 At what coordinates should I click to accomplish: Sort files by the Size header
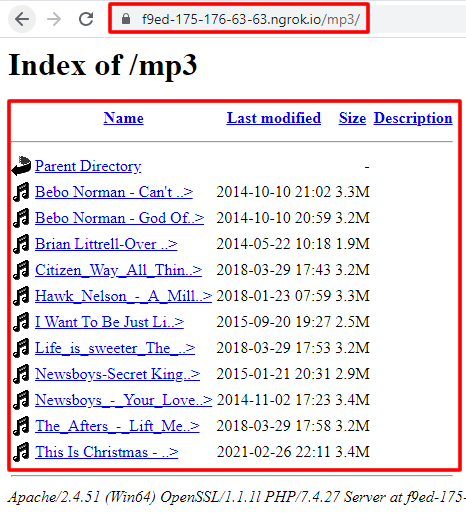pyautogui.click(x=352, y=118)
